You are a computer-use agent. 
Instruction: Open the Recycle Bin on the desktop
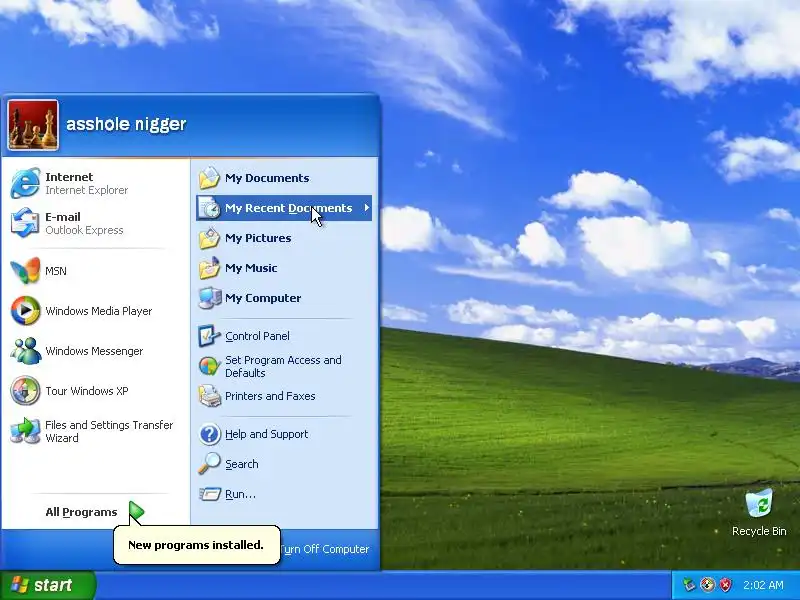(x=759, y=513)
